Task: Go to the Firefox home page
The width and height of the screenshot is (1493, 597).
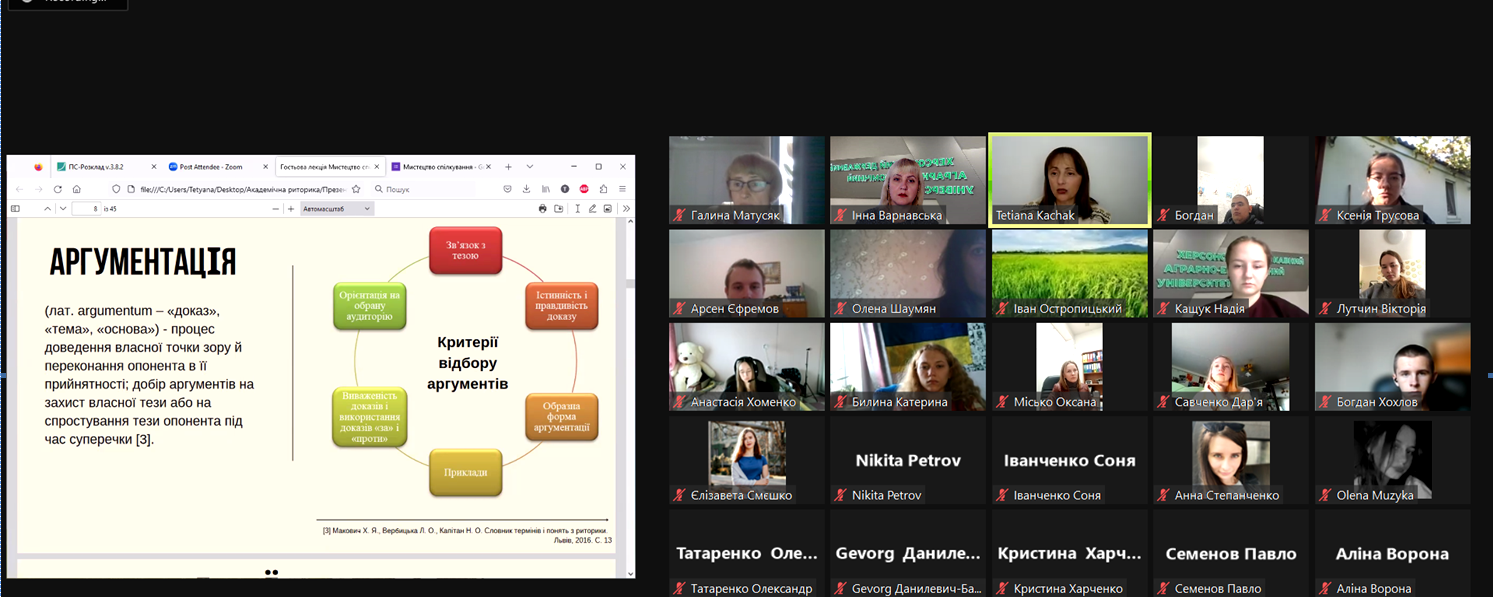Action: click(77, 189)
